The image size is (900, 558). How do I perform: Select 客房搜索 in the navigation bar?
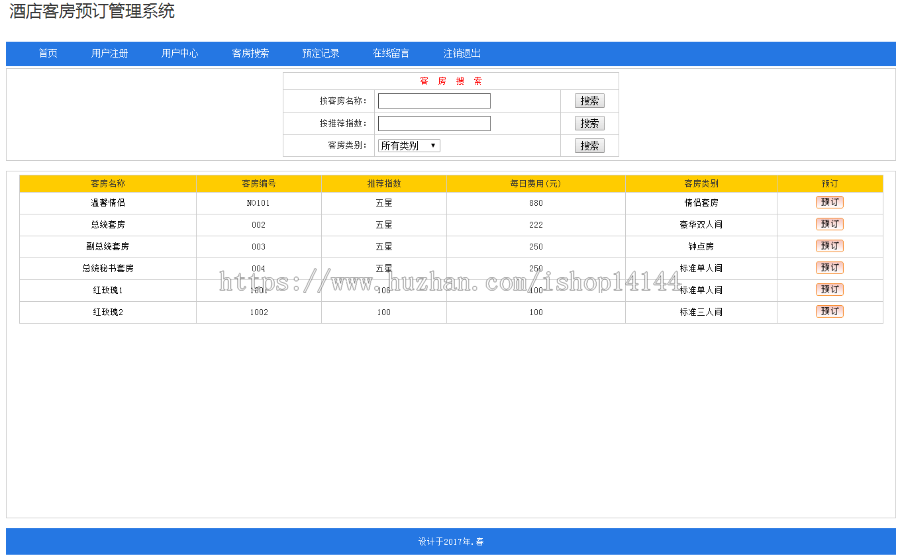[x=250, y=53]
